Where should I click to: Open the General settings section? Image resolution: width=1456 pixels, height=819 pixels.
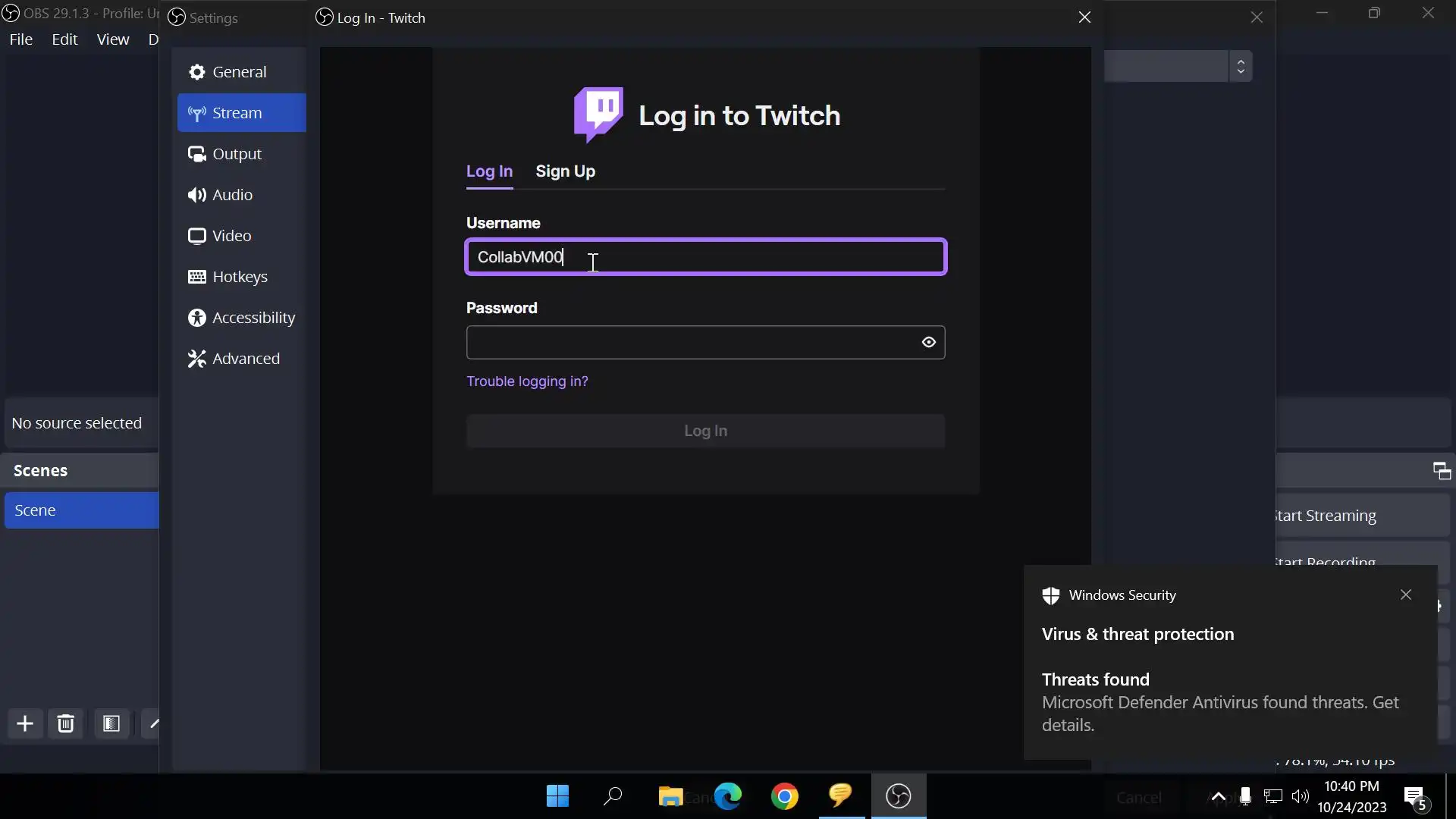tap(240, 72)
